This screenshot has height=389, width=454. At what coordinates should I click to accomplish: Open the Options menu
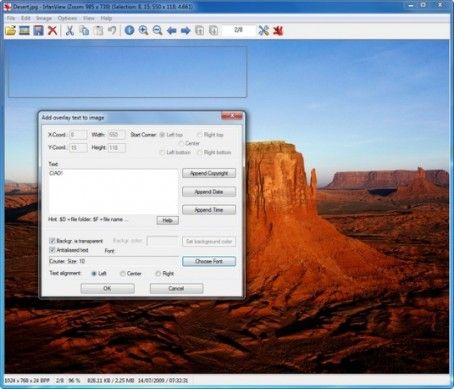click(67, 18)
